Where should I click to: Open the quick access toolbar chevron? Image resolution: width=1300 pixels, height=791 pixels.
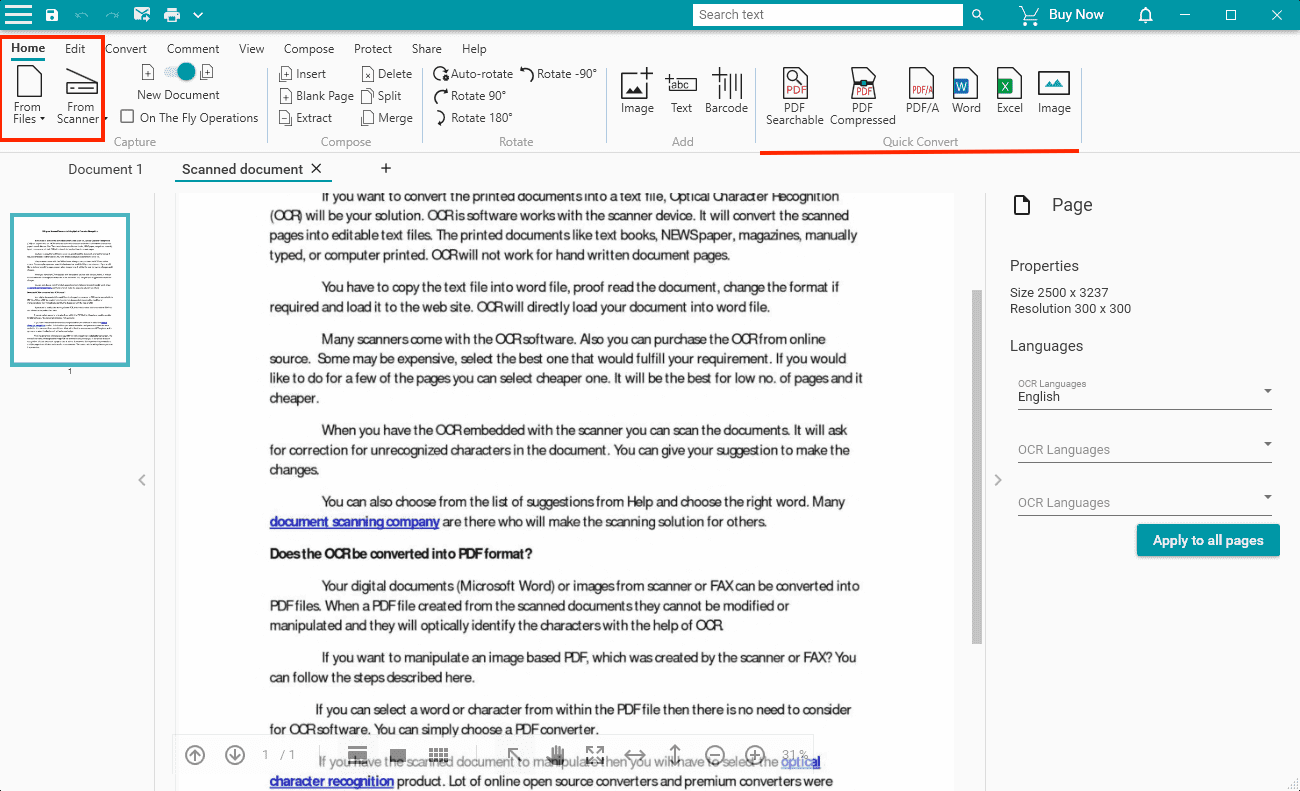(198, 15)
